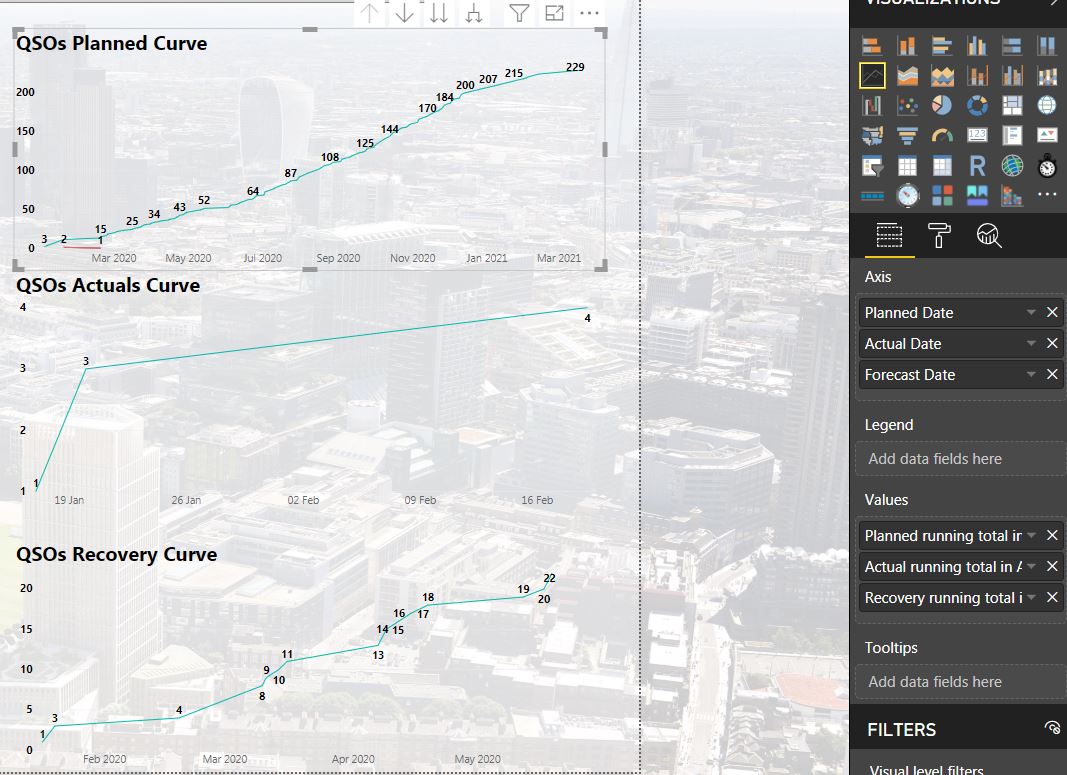The height and width of the screenshot is (775, 1067).
Task: Open Forecast Date field dropdown arrow
Action: pos(1031,374)
